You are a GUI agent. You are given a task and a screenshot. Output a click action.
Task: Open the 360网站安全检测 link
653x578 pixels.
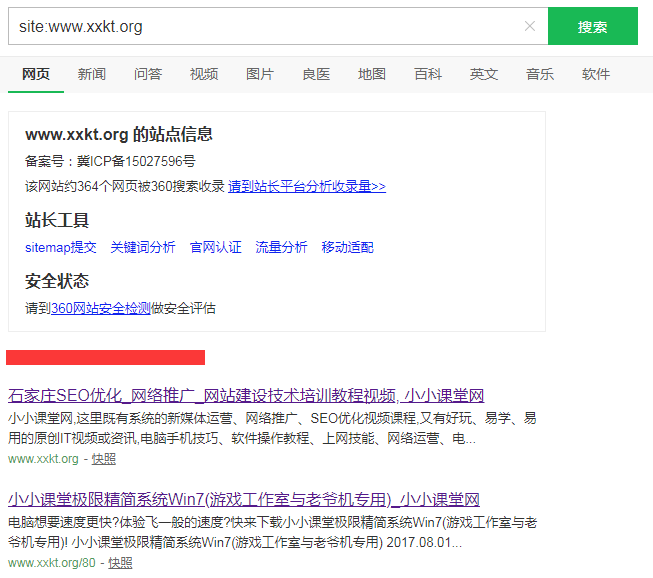[101, 308]
